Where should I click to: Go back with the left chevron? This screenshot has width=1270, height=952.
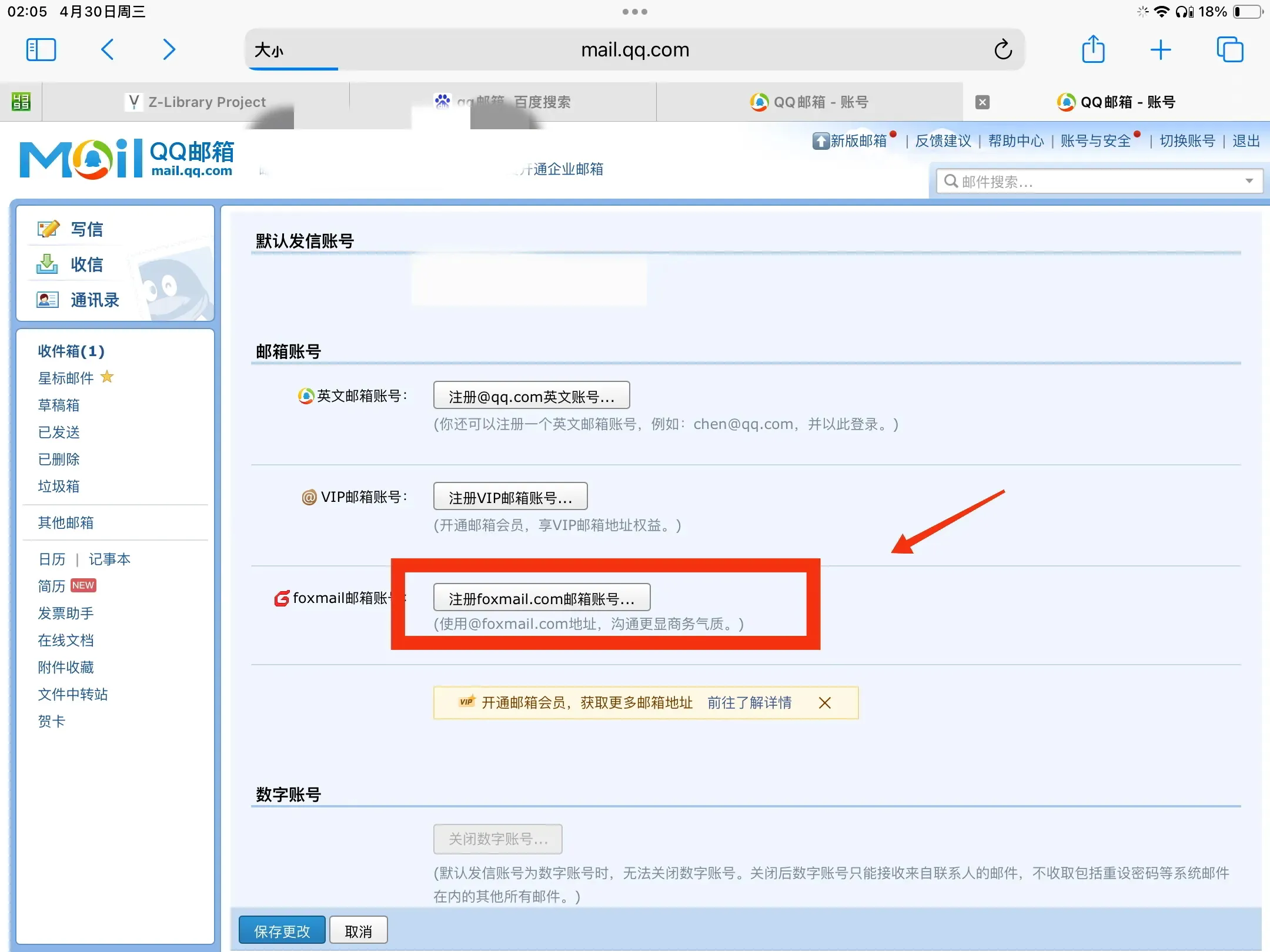(107, 50)
